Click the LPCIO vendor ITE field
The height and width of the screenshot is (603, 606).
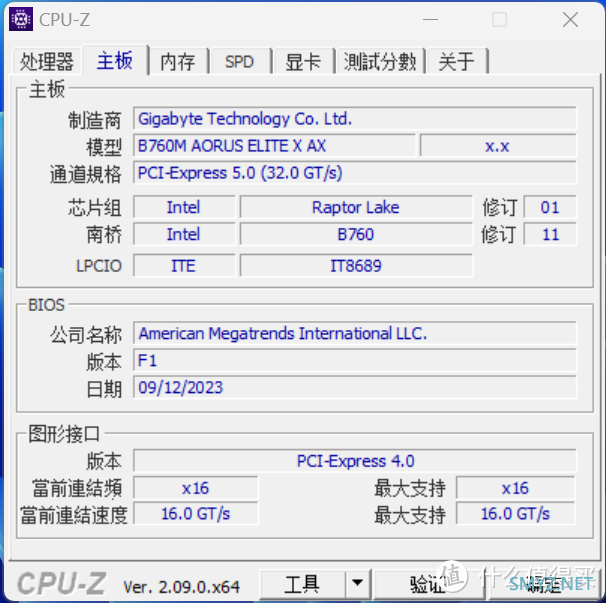[184, 266]
